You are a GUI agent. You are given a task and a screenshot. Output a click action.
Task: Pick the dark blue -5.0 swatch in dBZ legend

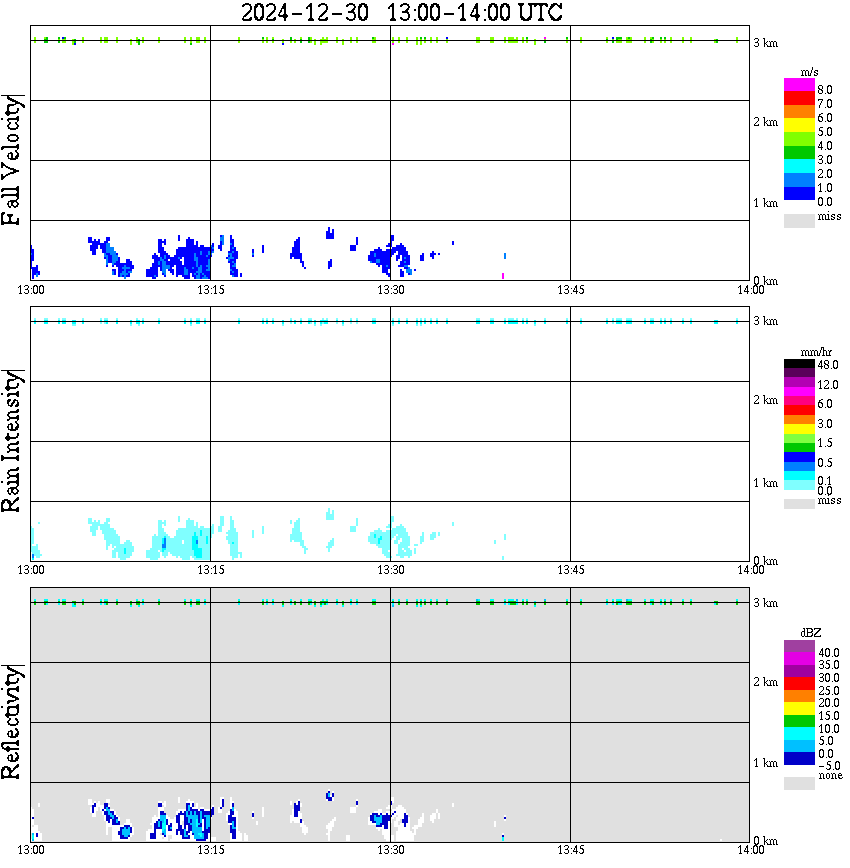[x=800, y=758]
